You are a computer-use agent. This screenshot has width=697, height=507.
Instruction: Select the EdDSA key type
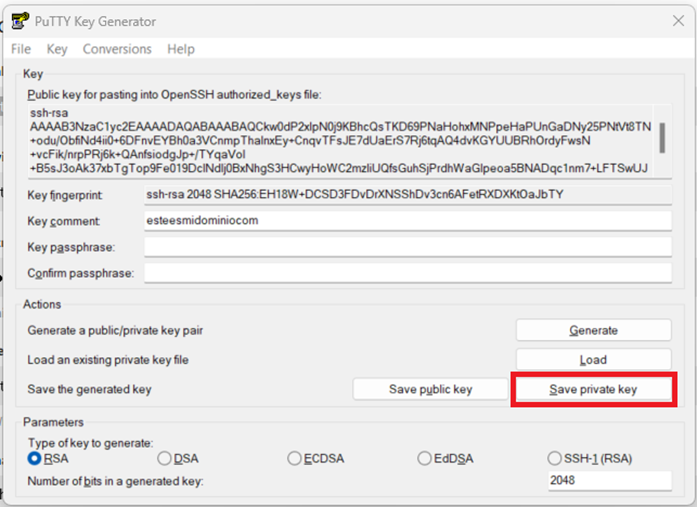[x=425, y=459]
